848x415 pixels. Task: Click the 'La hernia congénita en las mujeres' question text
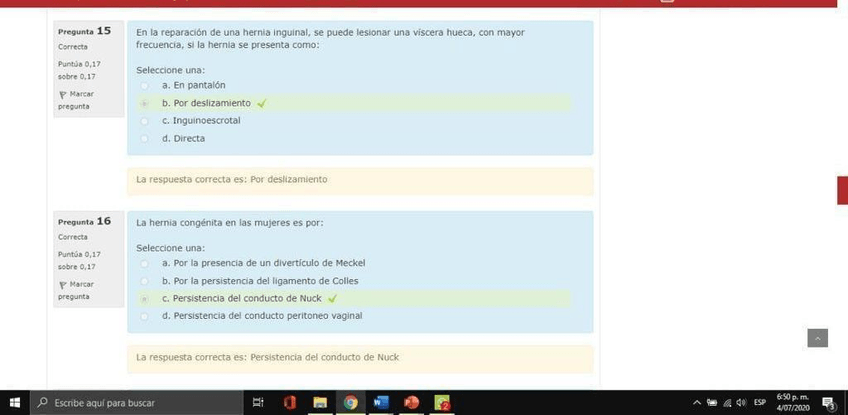point(230,223)
